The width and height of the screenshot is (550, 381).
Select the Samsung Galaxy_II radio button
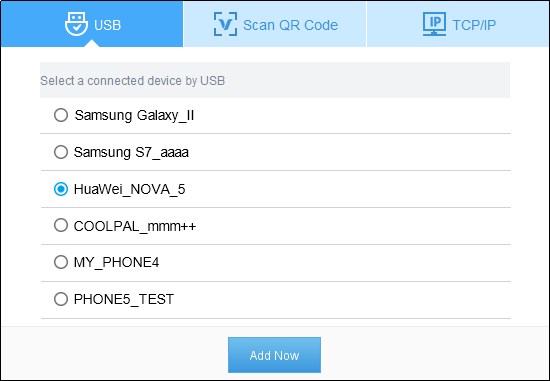[x=61, y=115]
